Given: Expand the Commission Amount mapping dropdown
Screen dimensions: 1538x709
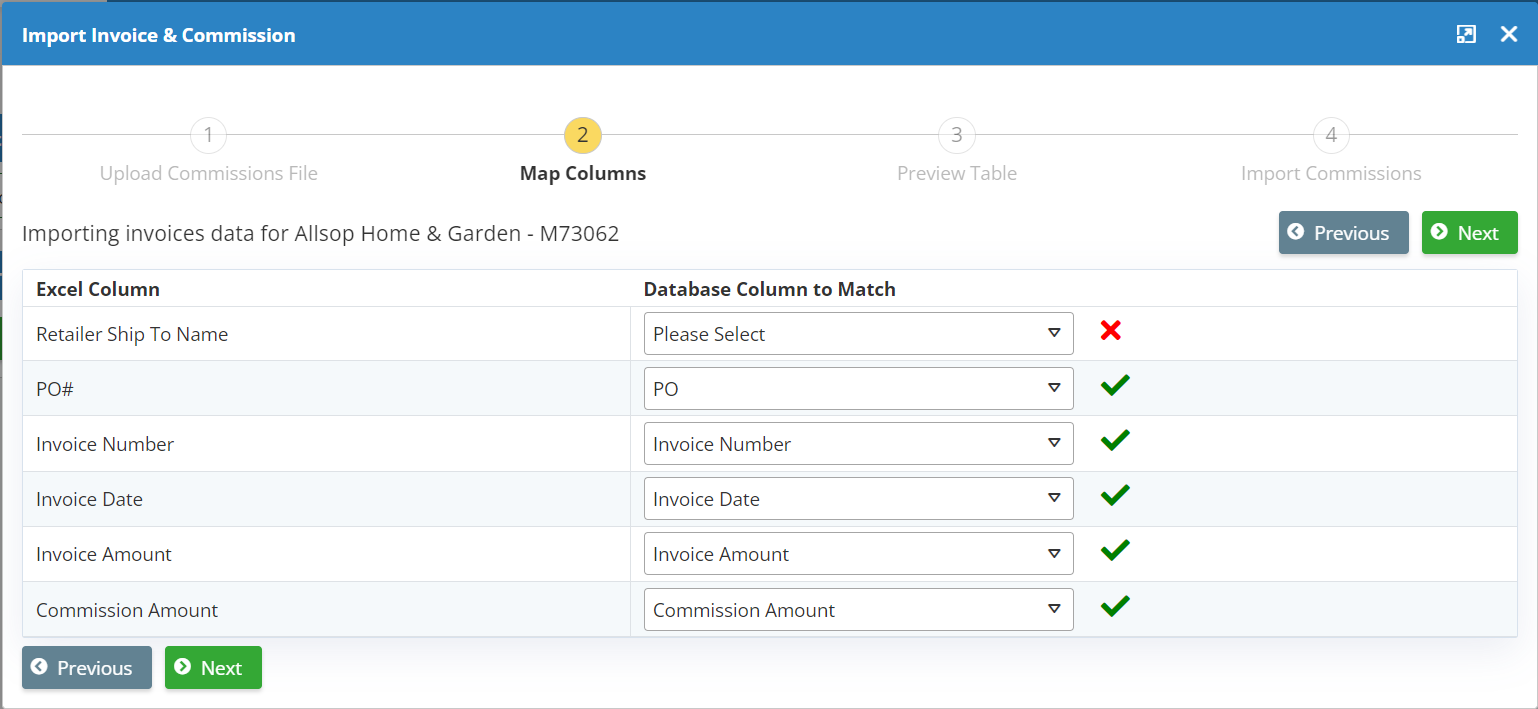Looking at the screenshot, I should point(858,610).
